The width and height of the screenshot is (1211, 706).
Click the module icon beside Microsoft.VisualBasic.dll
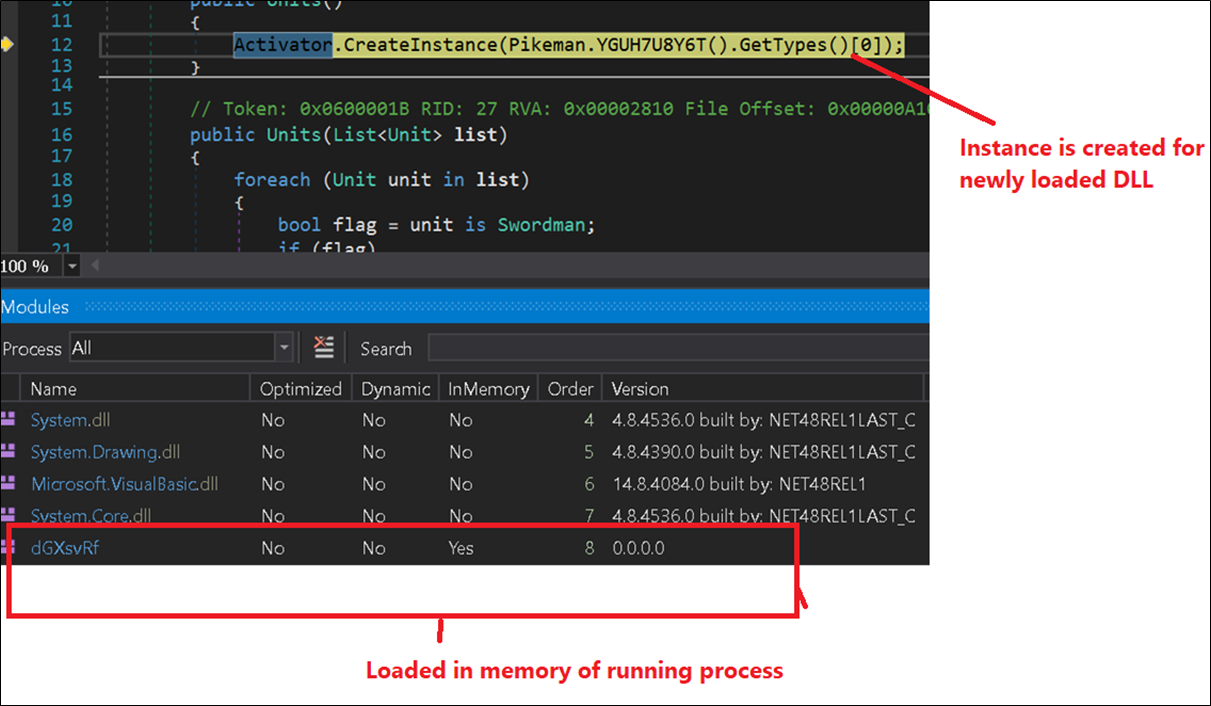(x=9, y=484)
